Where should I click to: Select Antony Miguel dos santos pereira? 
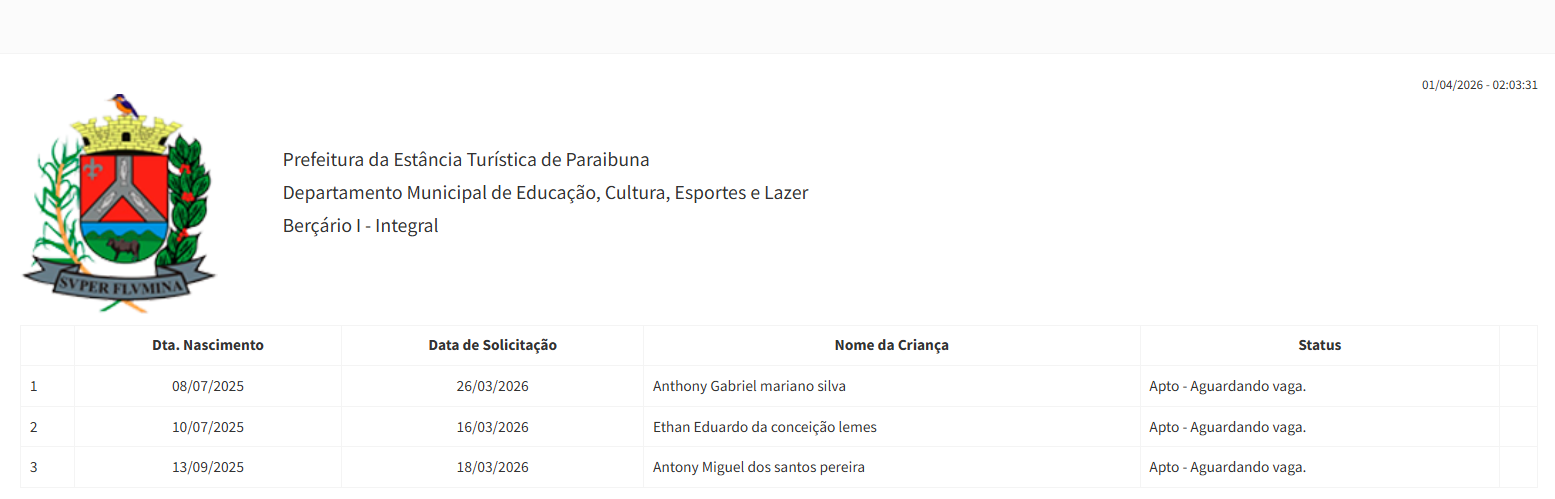(758, 467)
